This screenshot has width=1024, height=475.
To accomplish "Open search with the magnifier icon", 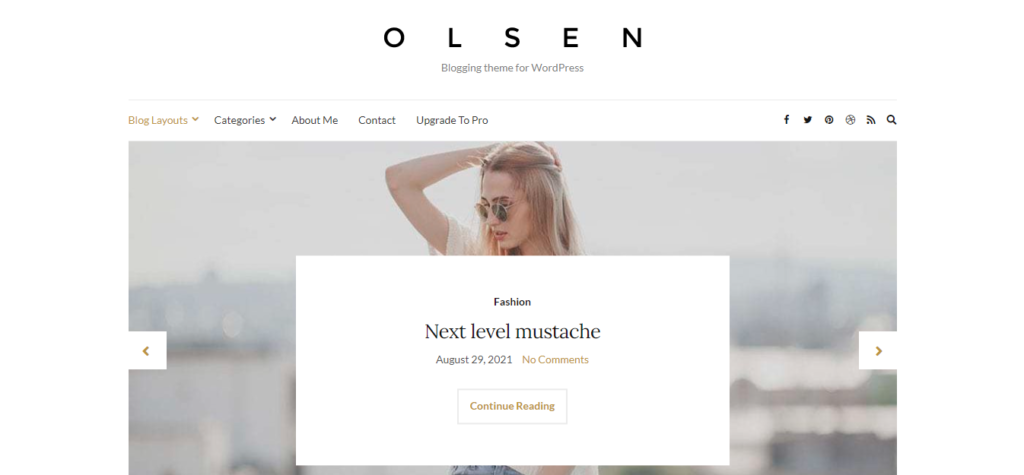I will [x=891, y=120].
